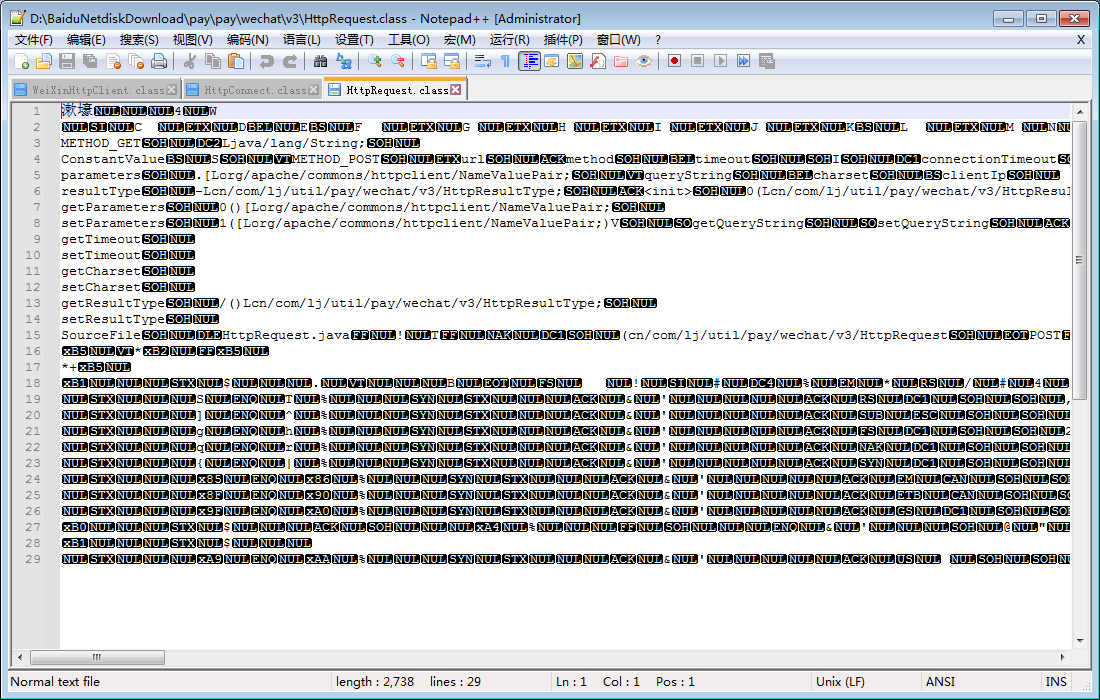This screenshot has height=700, width=1100.
Task: Click the scroll right arrow
Action: tap(1062, 657)
